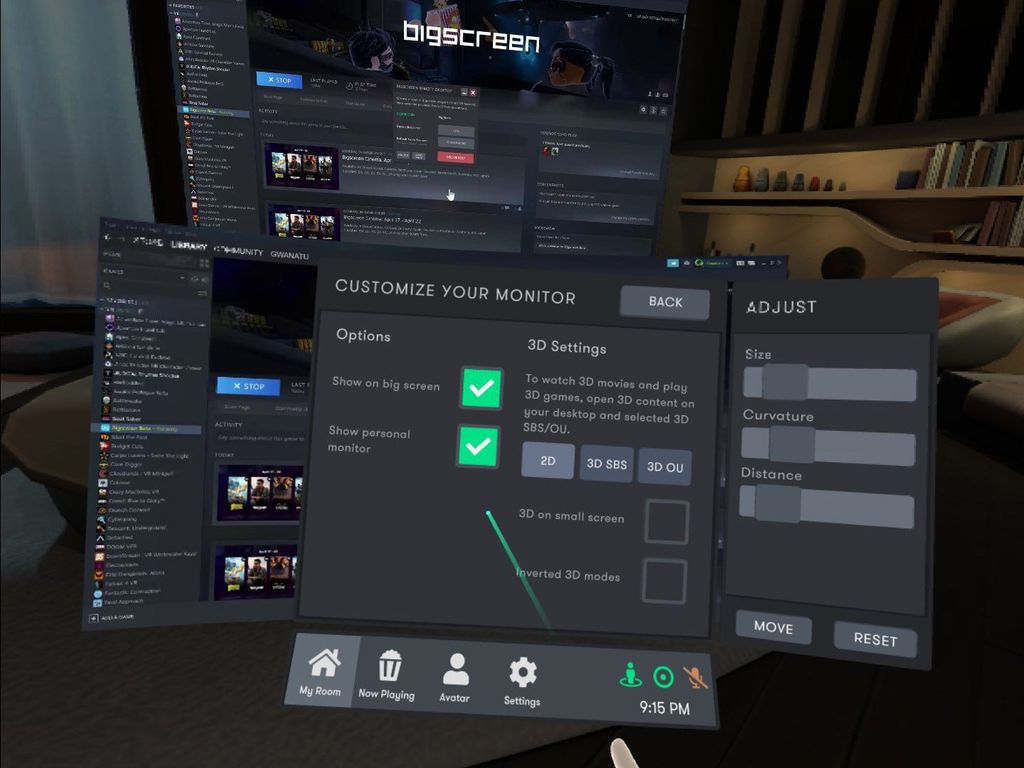Switch to the LIBRARY tab in Steam

point(190,245)
